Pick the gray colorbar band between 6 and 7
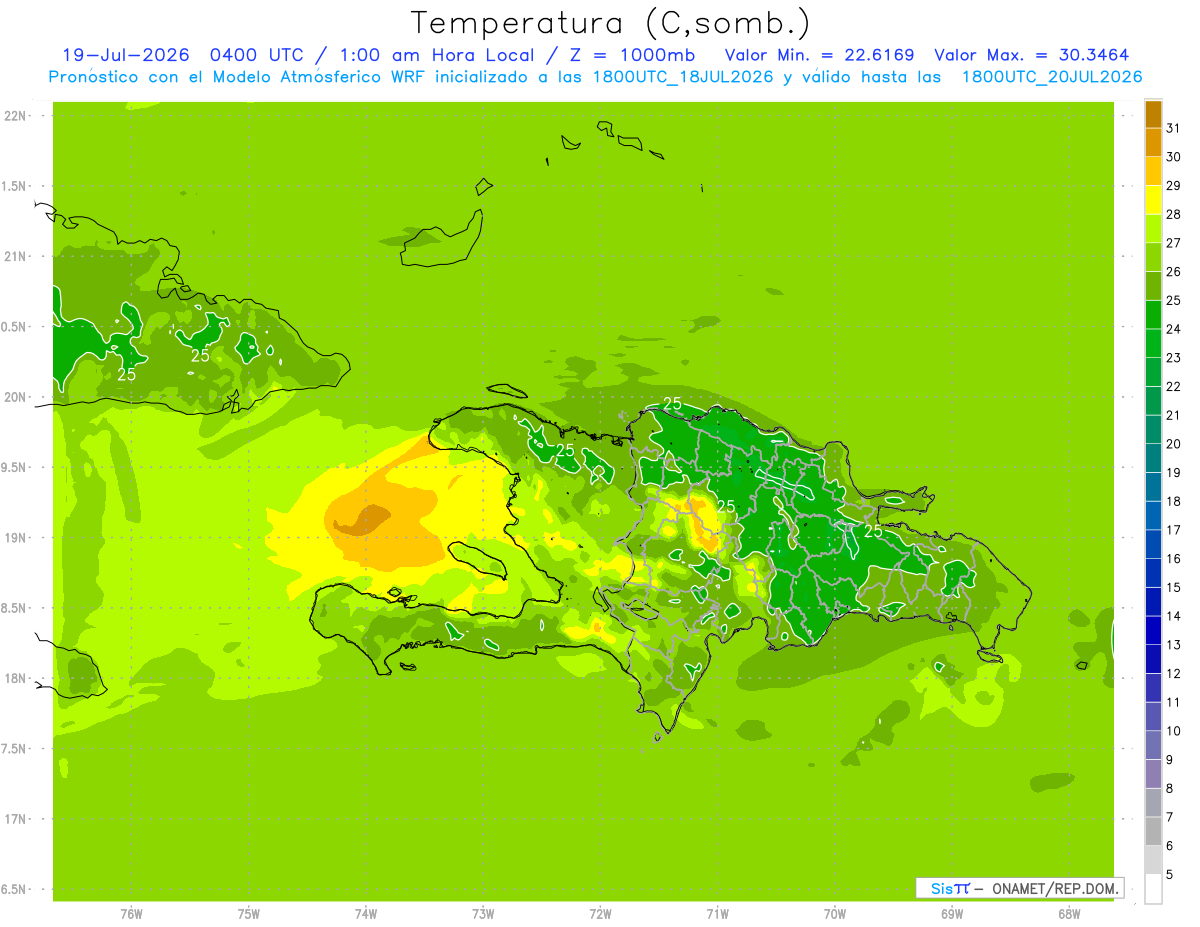 coord(1153,831)
